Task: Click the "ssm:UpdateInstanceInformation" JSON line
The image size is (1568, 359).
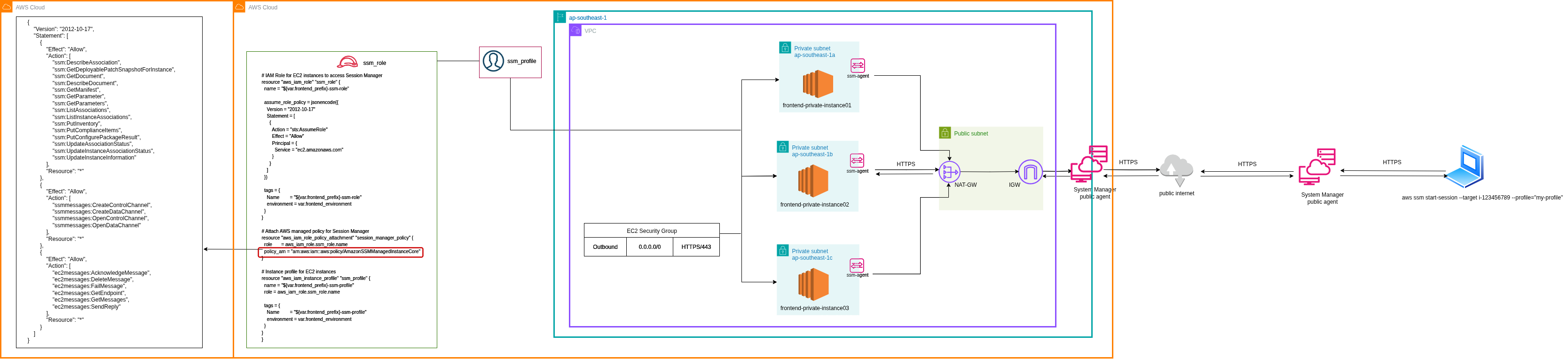Action: 95,157
